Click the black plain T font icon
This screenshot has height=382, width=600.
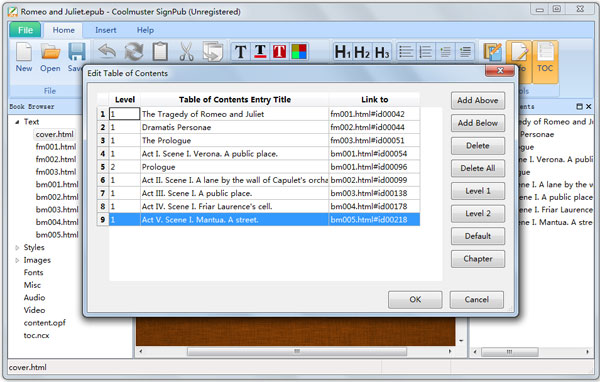coord(241,52)
